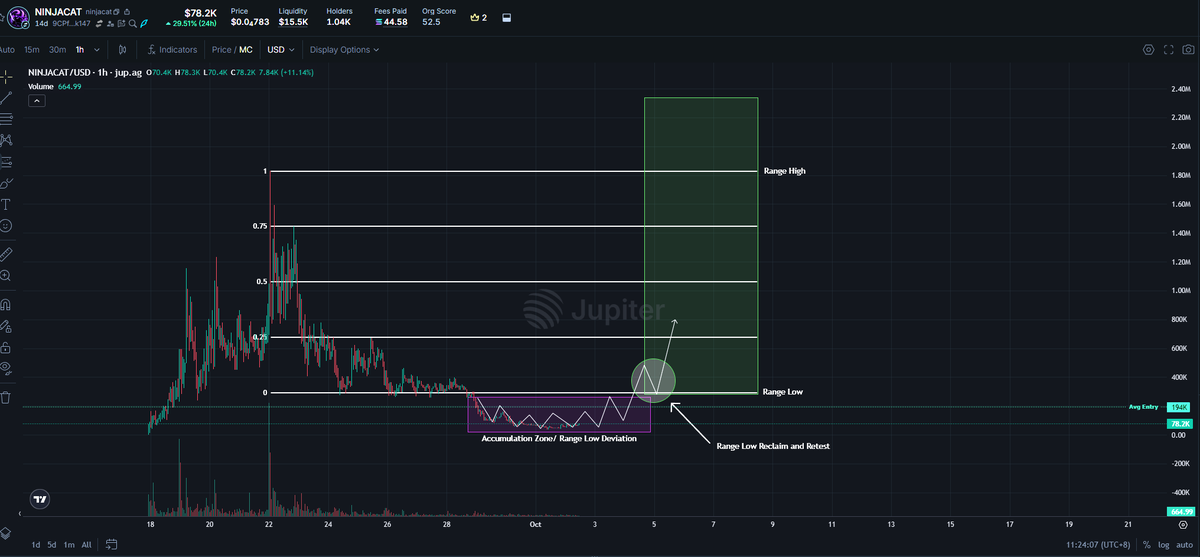
Task: Open the candlestick chart type selector
Action: tap(122, 49)
